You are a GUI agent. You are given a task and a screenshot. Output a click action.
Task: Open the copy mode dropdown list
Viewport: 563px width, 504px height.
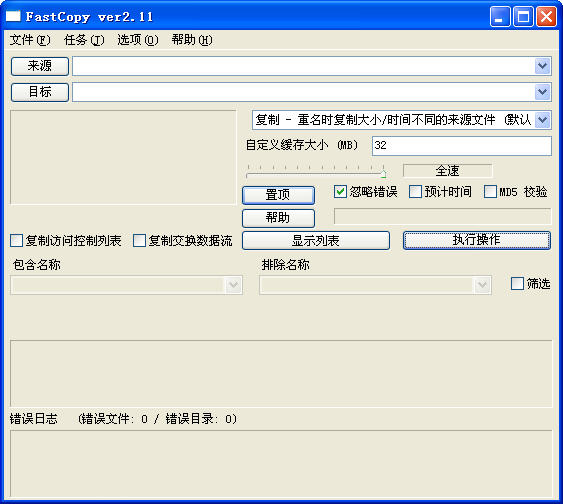(x=542, y=120)
